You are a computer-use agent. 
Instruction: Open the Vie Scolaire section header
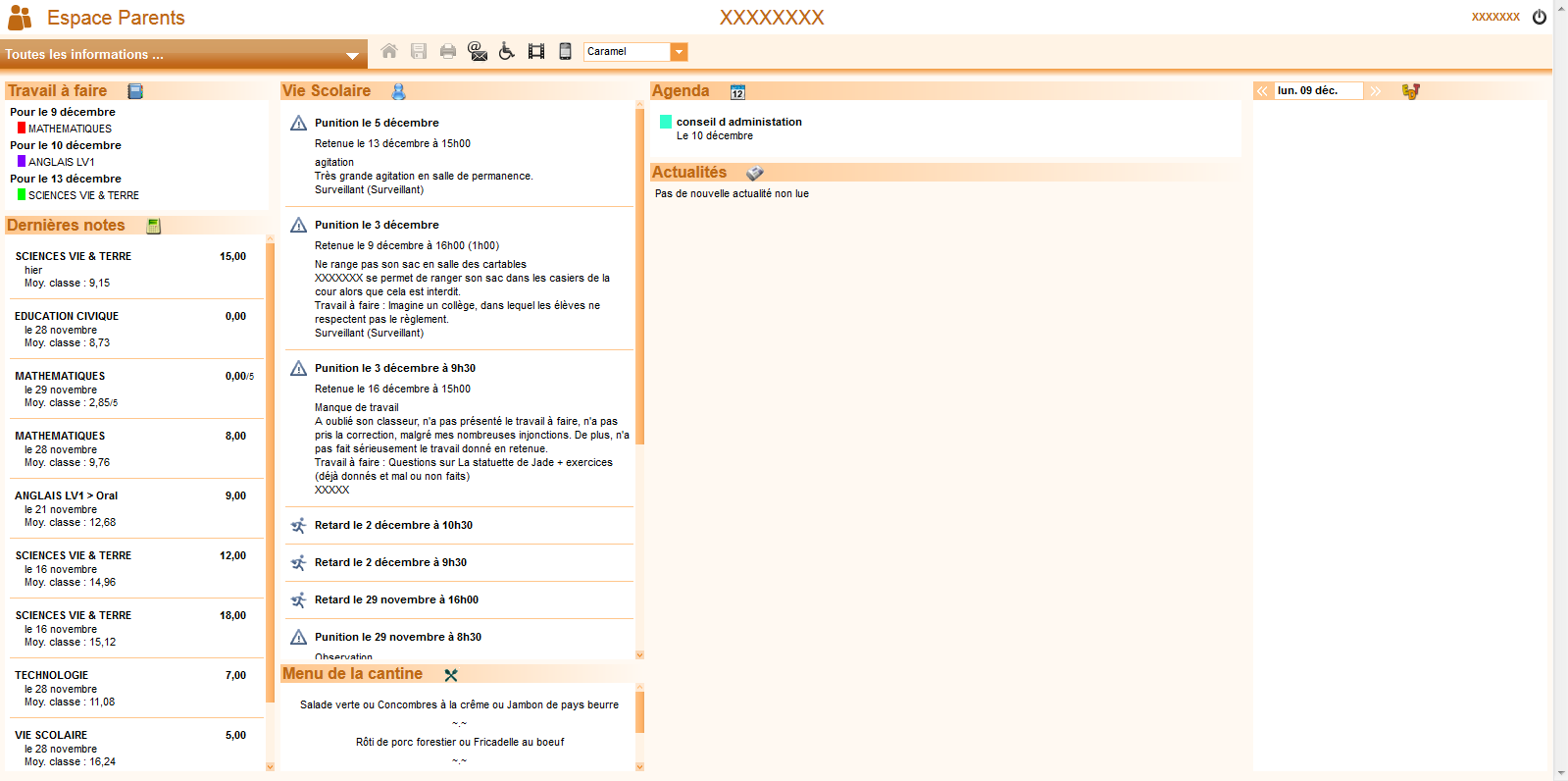[327, 91]
